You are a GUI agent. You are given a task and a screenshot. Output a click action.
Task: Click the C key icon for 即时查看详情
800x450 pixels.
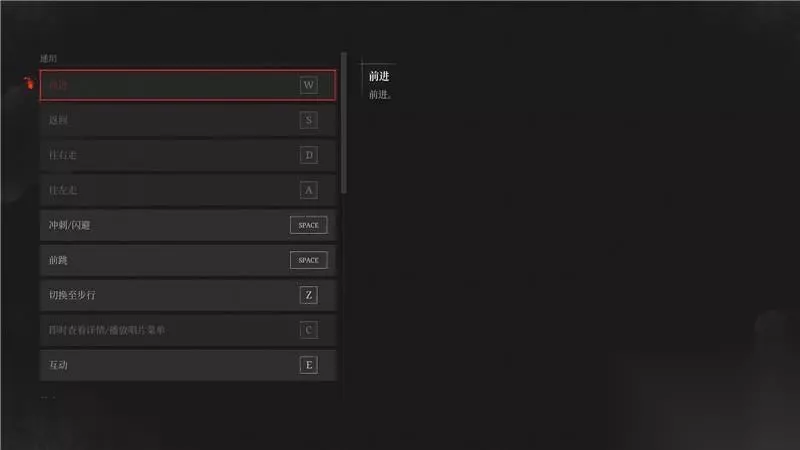point(309,330)
